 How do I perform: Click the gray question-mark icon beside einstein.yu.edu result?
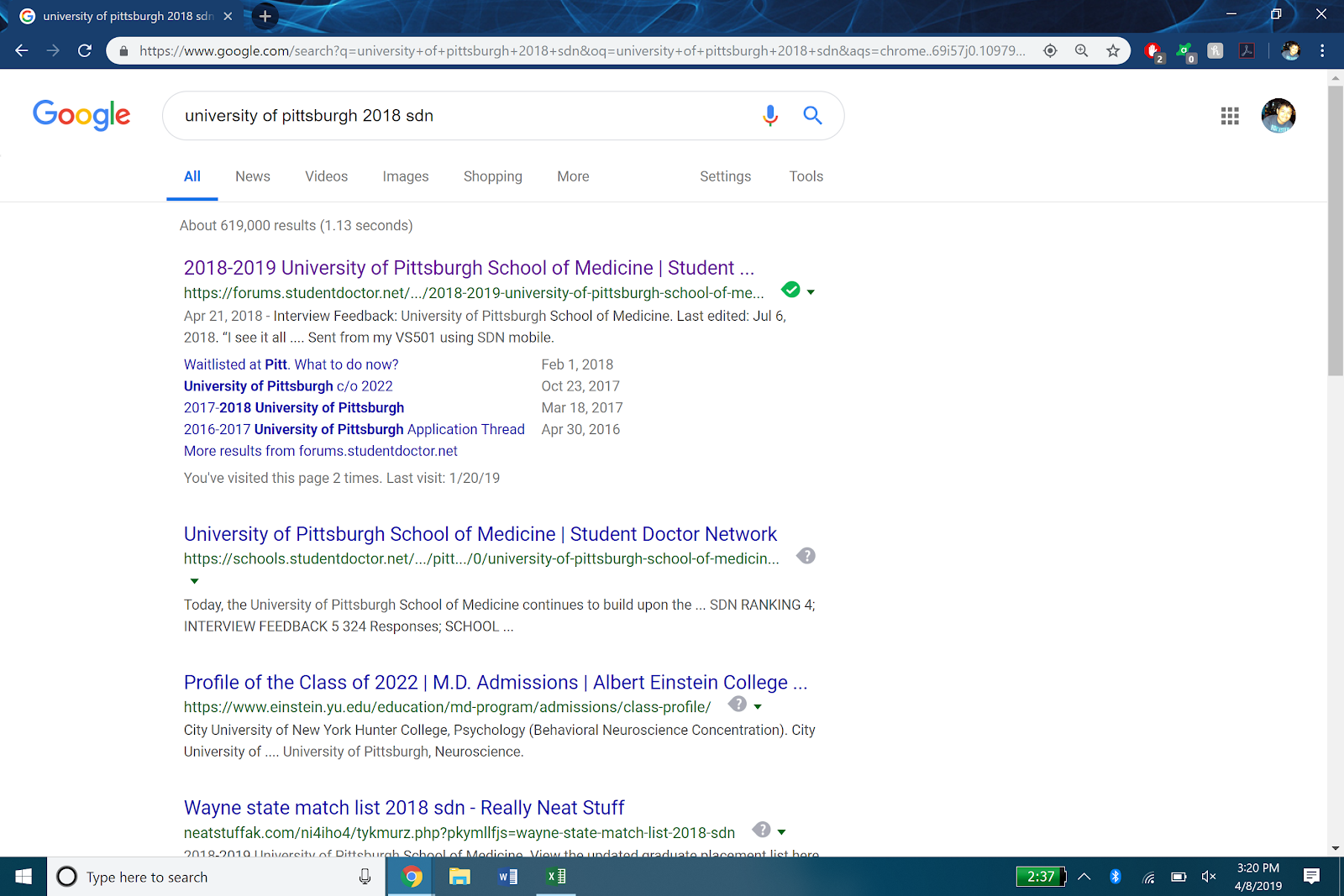tap(738, 704)
